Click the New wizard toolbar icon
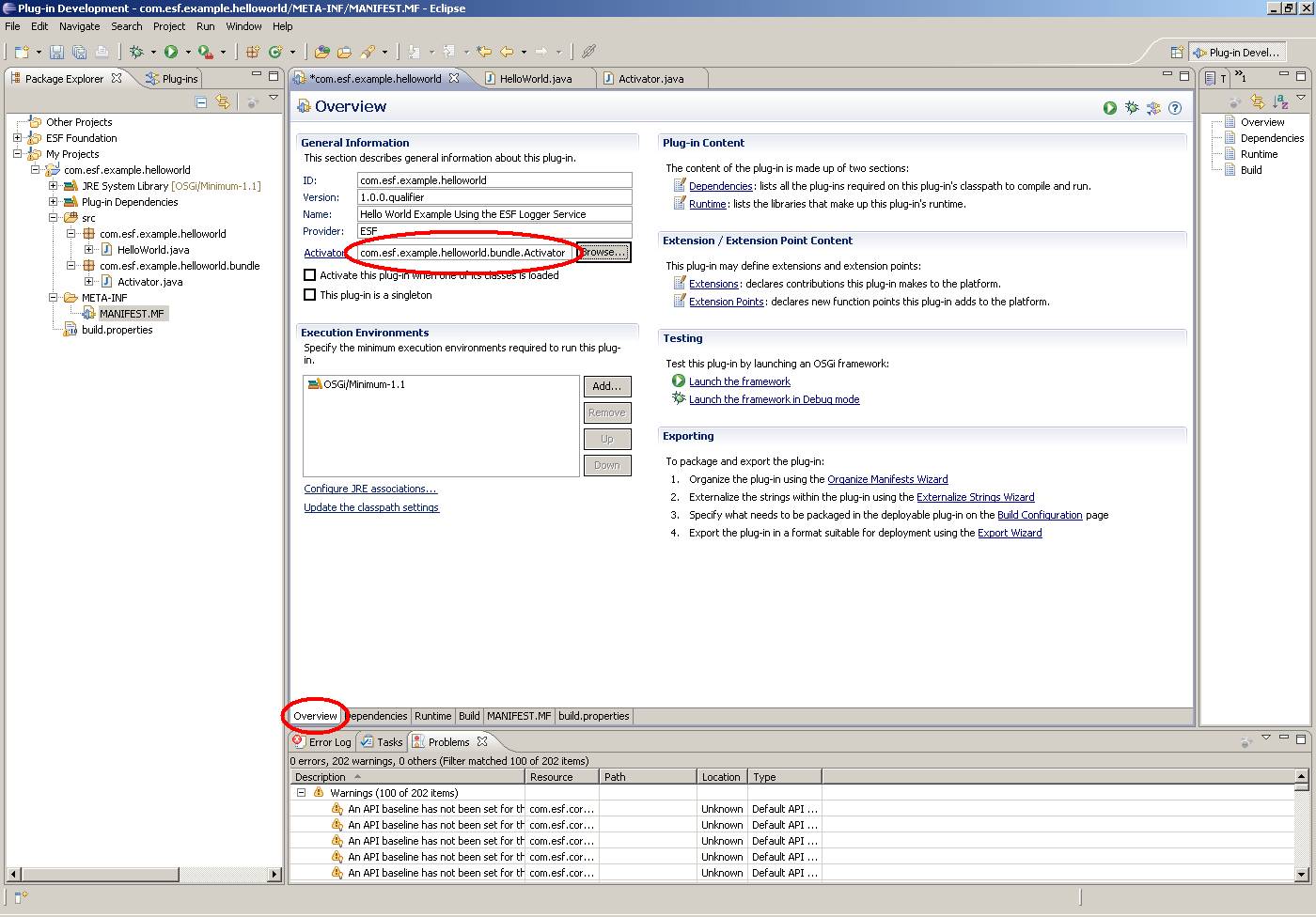The height and width of the screenshot is (917, 1316). [x=22, y=52]
